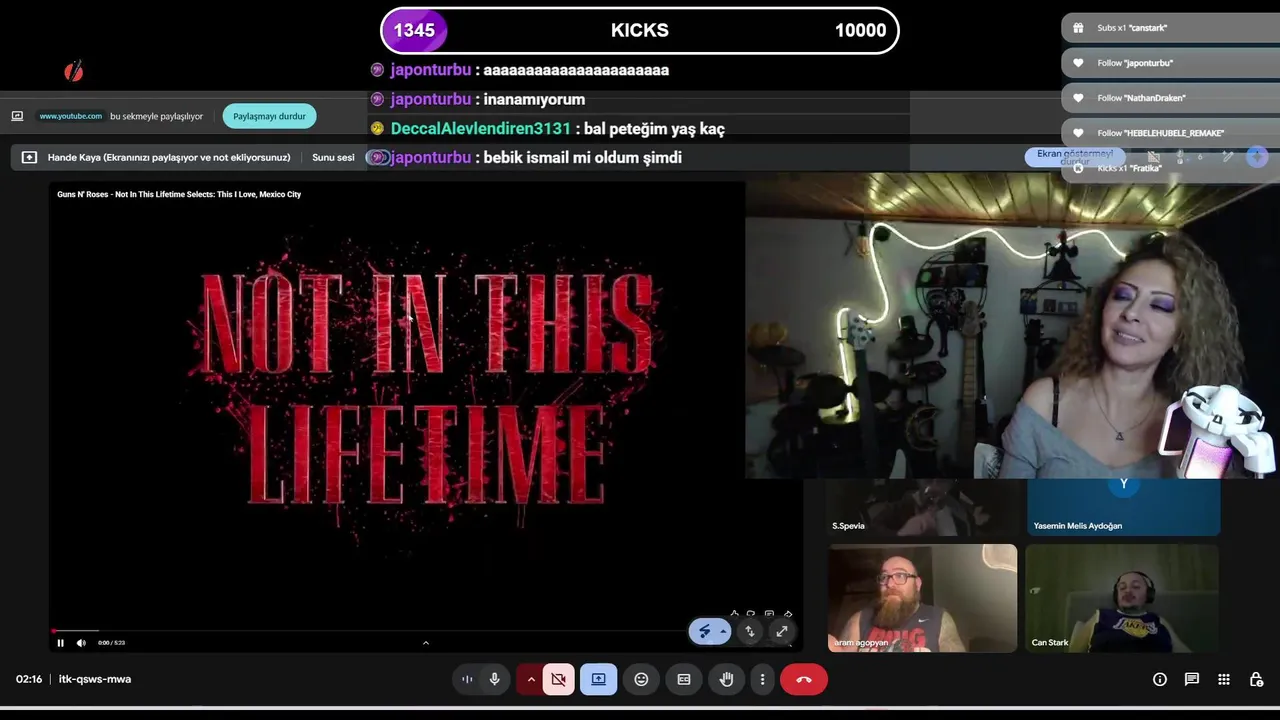Click chat message bebik ismail mi oldum şimdi
This screenshot has width=1280, height=720.
tap(583, 157)
